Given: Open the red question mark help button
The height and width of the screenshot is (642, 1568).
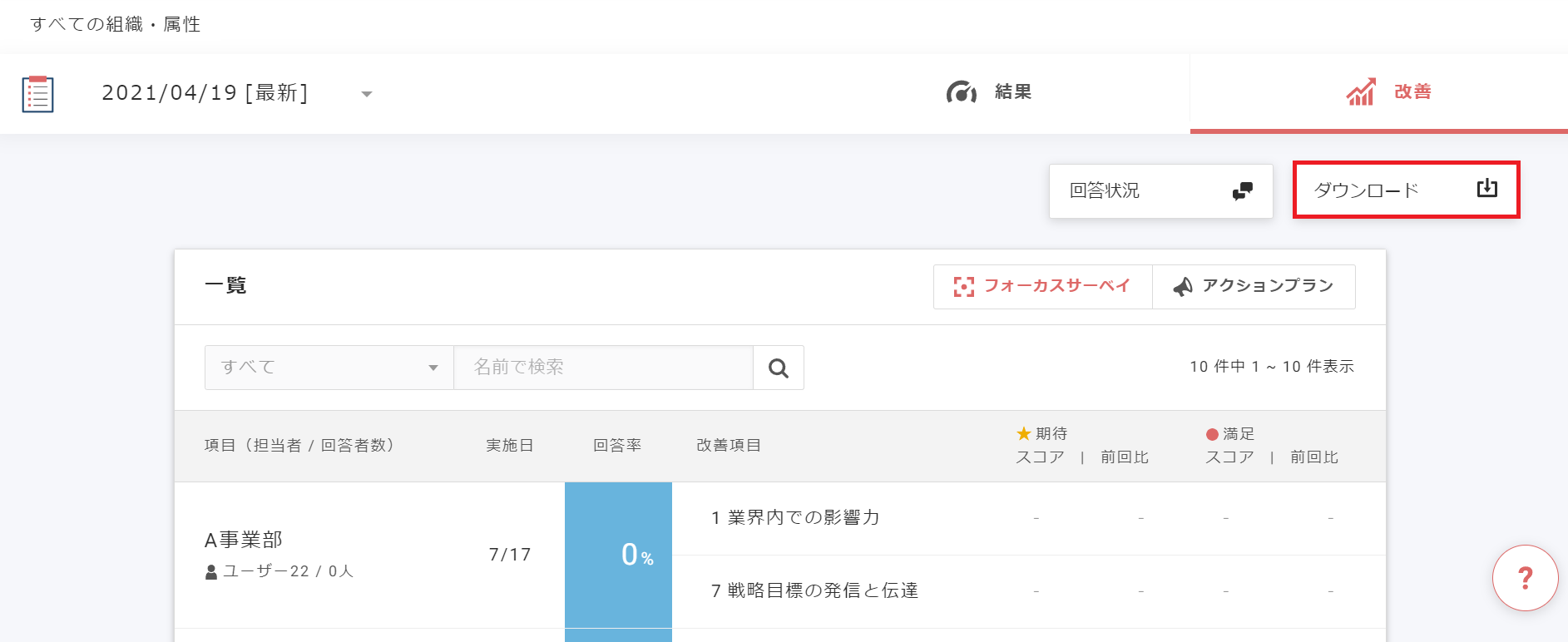Looking at the screenshot, I should (1525, 578).
